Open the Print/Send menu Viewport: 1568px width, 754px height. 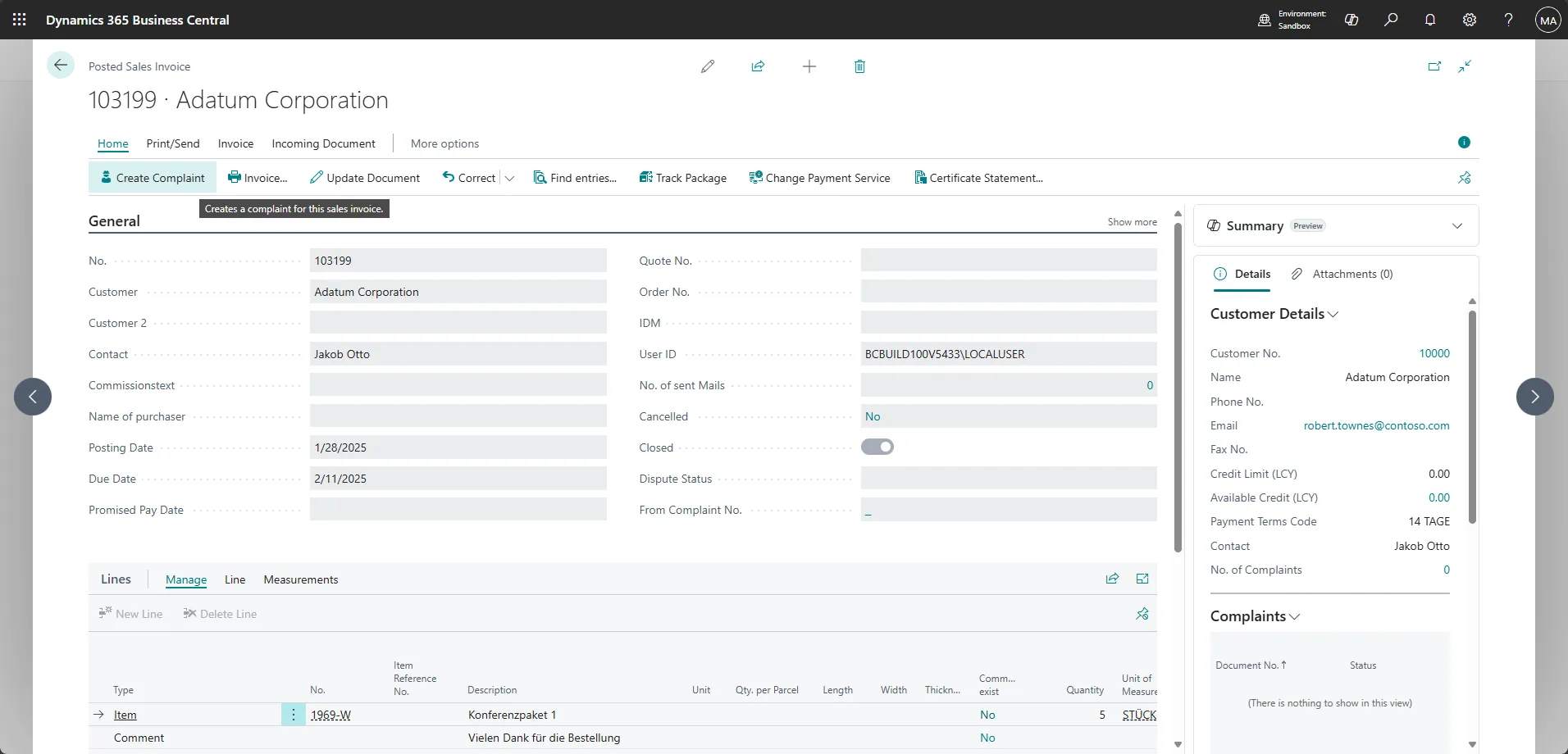click(173, 143)
